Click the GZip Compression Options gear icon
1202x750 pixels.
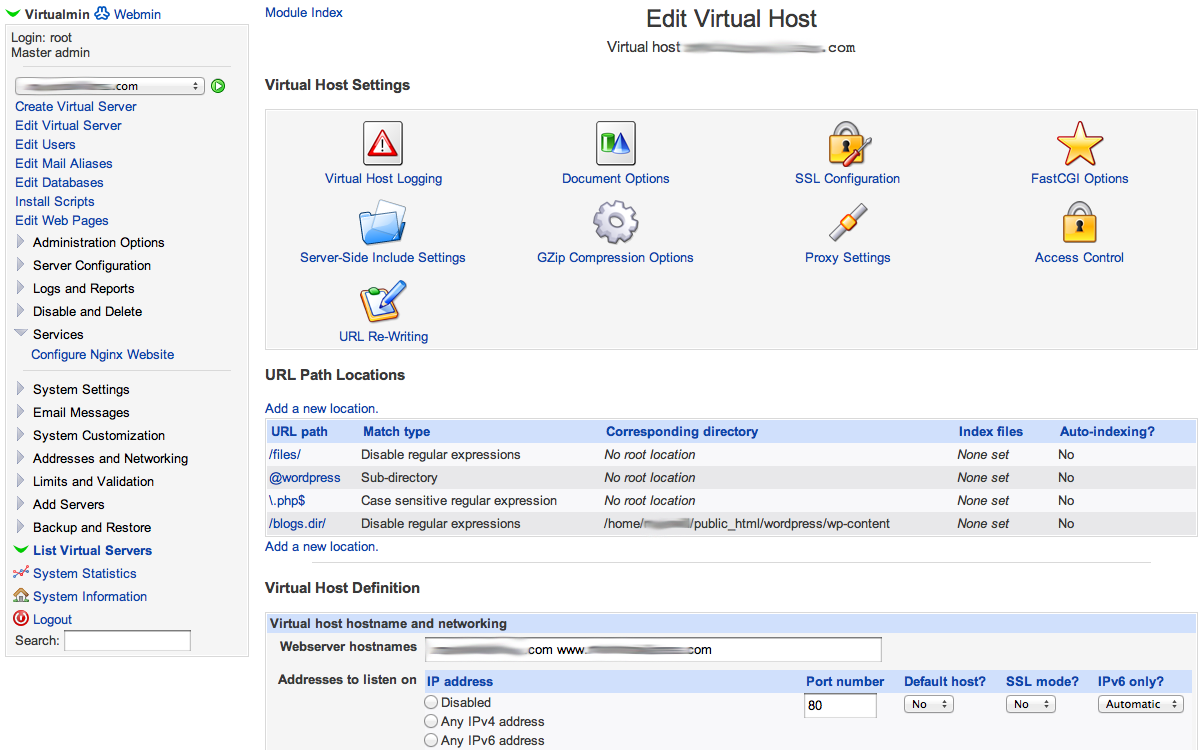coord(615,223)
